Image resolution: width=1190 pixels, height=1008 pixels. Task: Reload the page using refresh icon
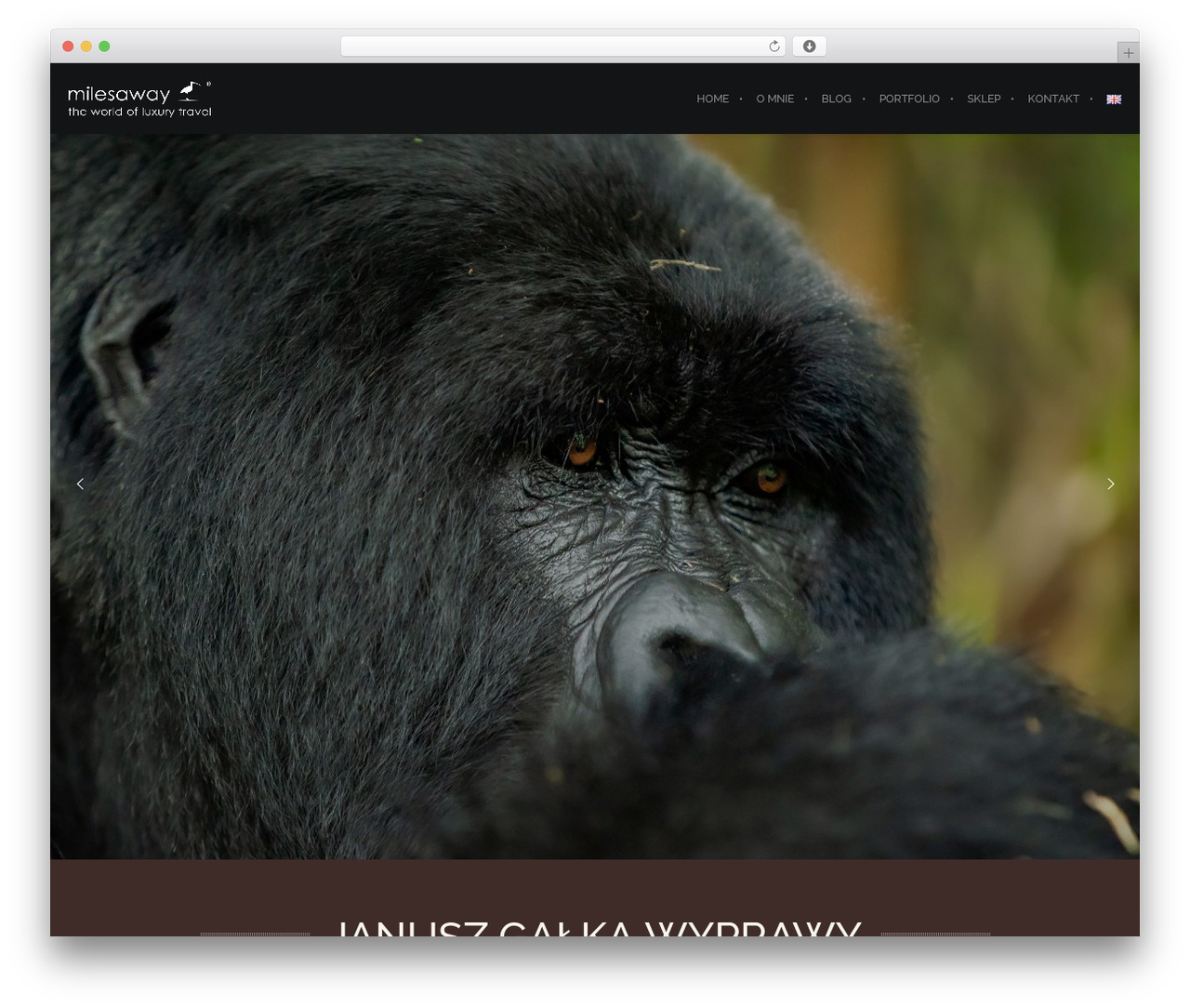tap(773, 46)
